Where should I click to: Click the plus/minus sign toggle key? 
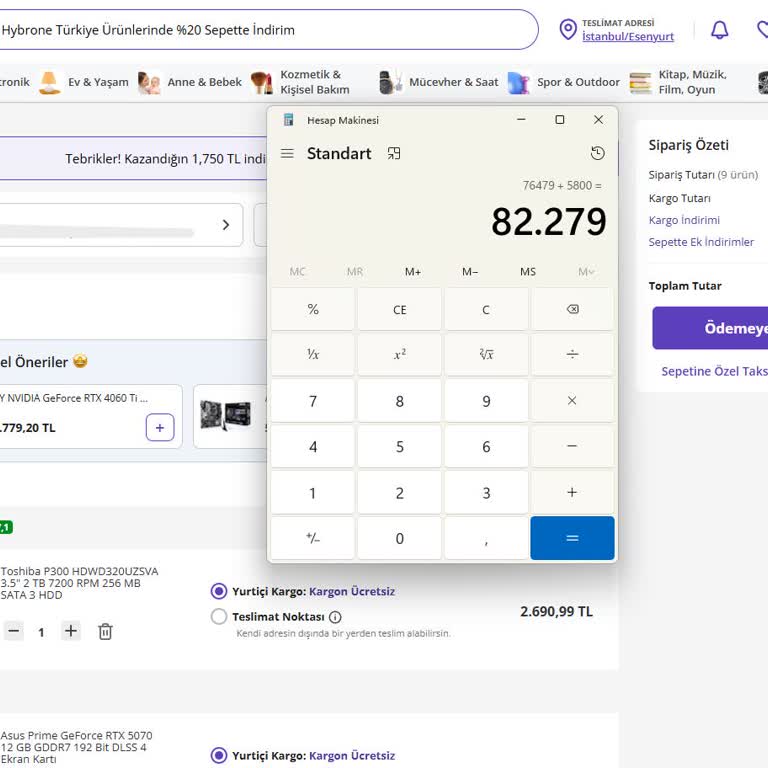[313, 538]
